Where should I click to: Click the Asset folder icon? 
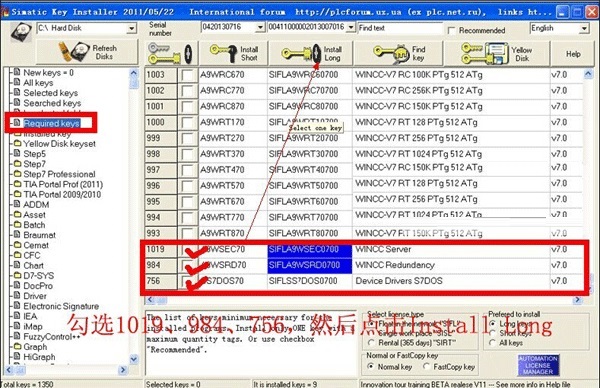17,214
